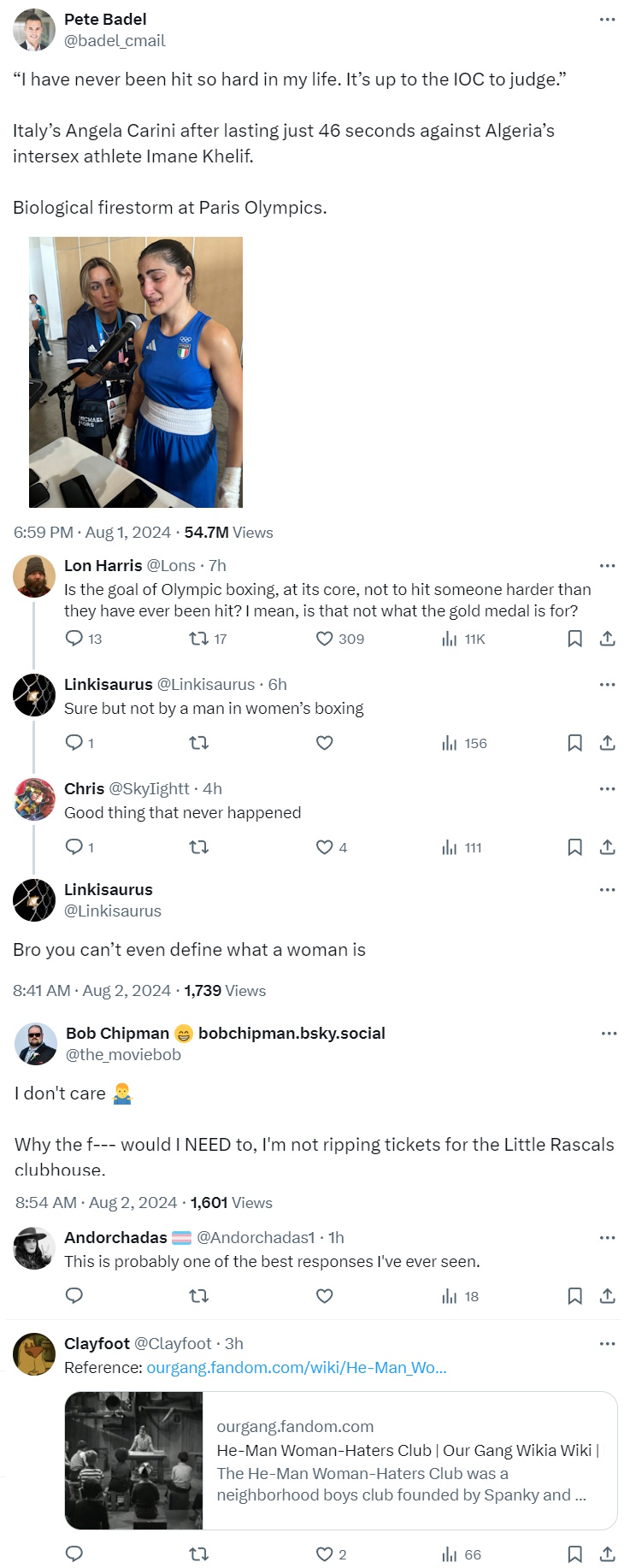Viewport: 630px width, 1568px height.
Task: Enlarge the boxer interview photo
Action: (x=136, y=372)
